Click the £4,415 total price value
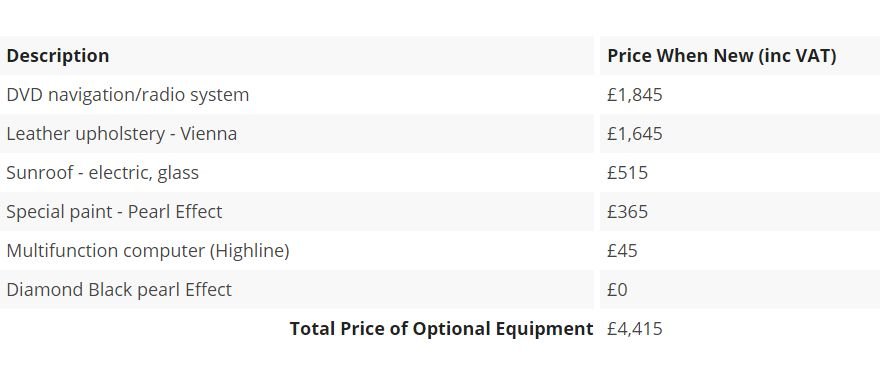Screen dimensions: 880x375 click(635, 328)
